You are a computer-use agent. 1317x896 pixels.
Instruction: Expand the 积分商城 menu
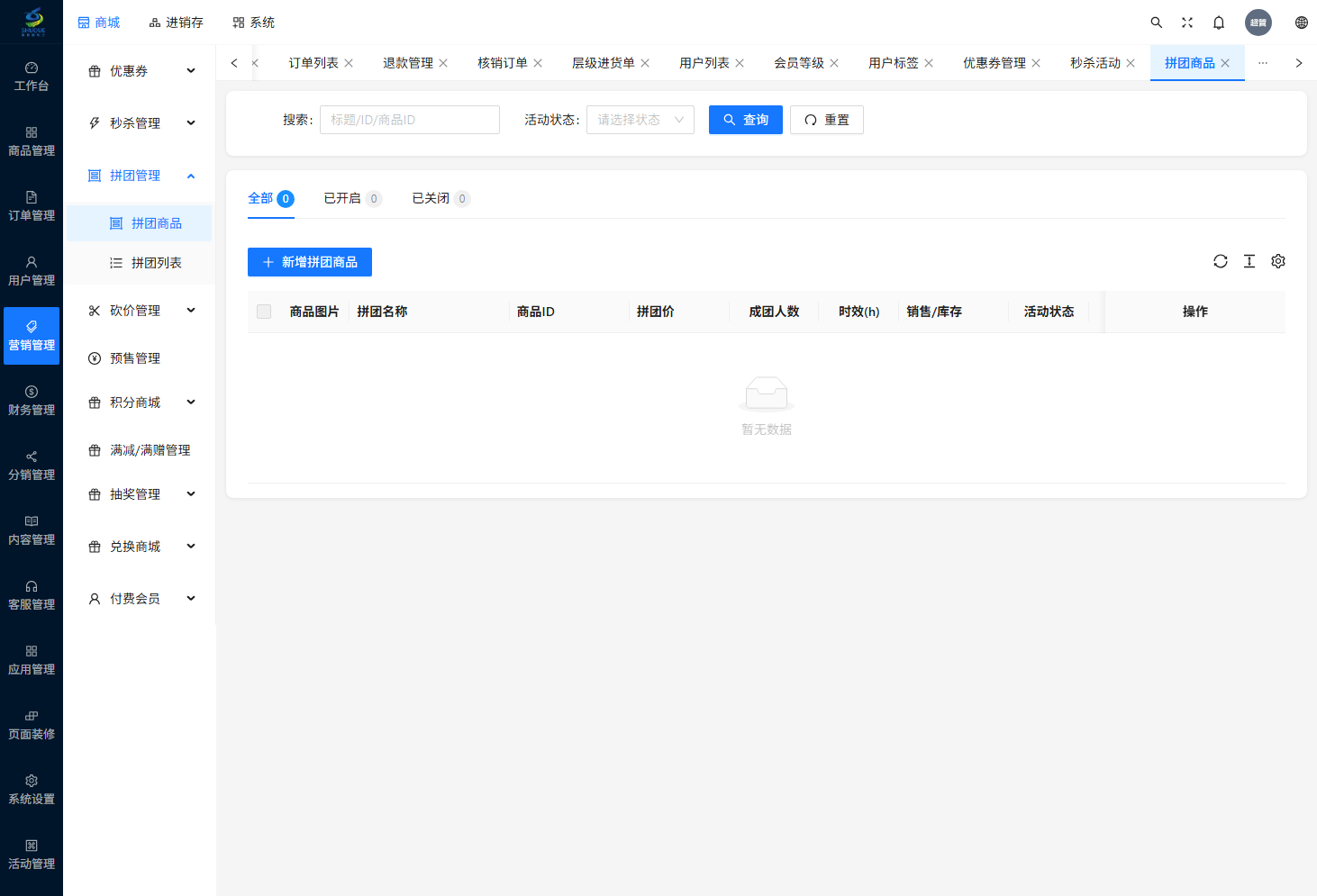(x=141, y=403)
